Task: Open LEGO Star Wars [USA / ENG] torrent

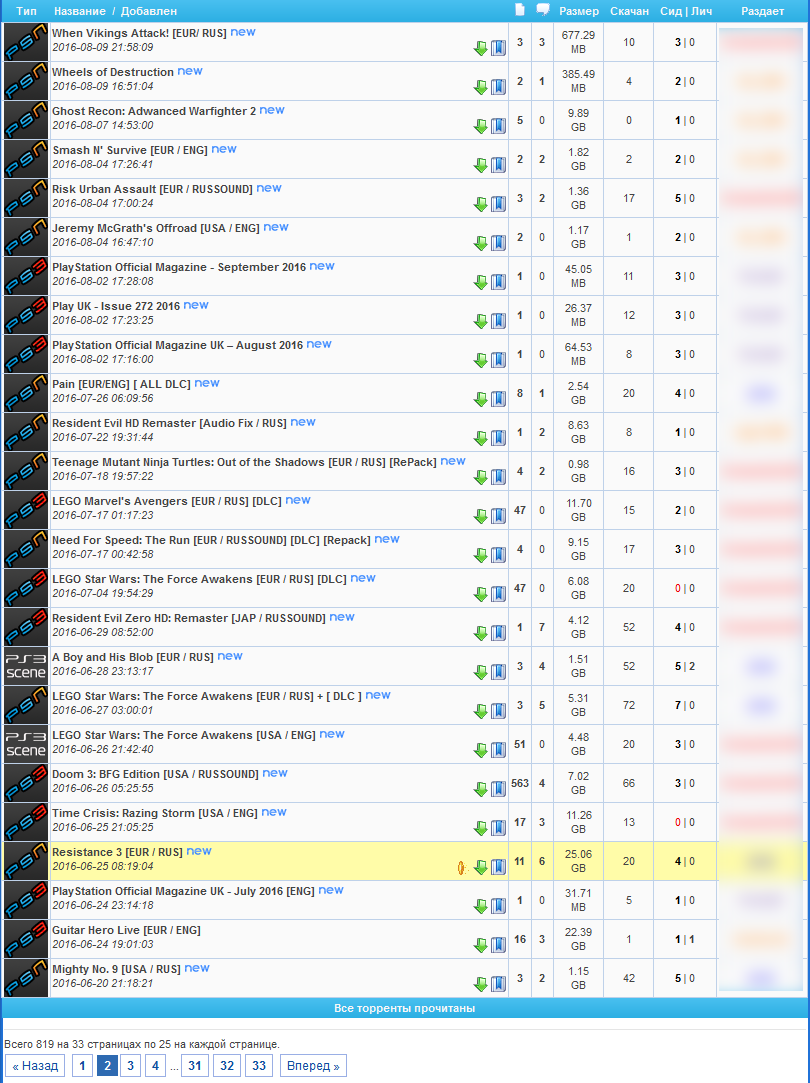Action: click(x=184, y=735)
